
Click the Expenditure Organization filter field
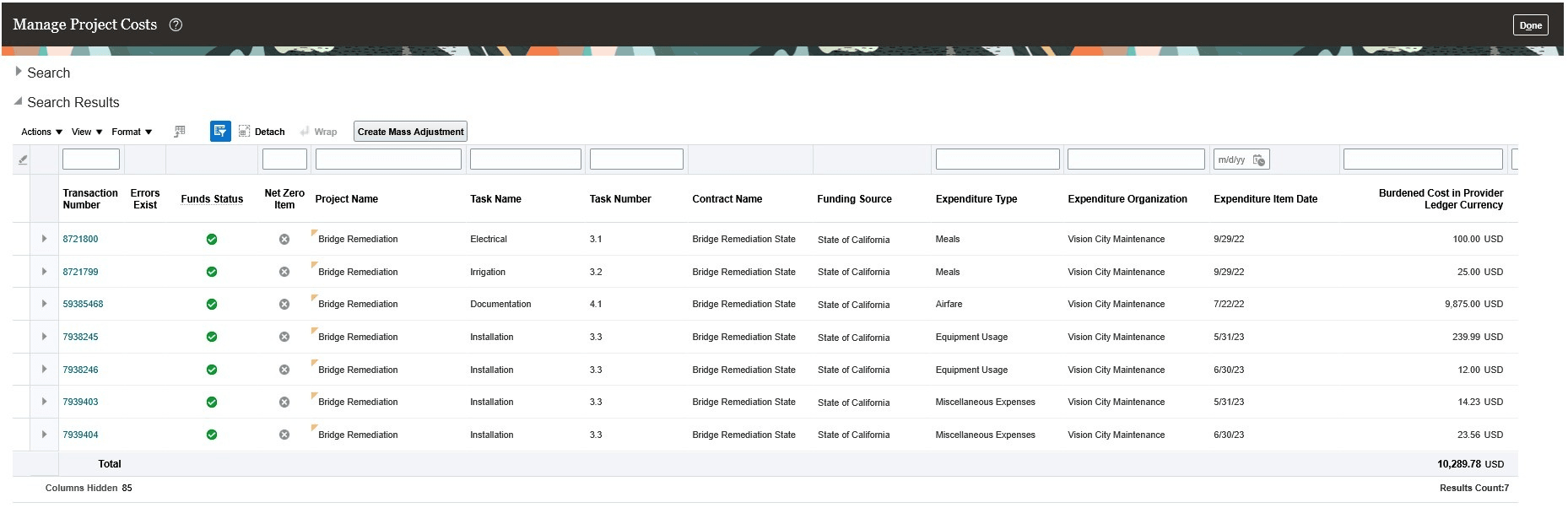[1136, 159]
